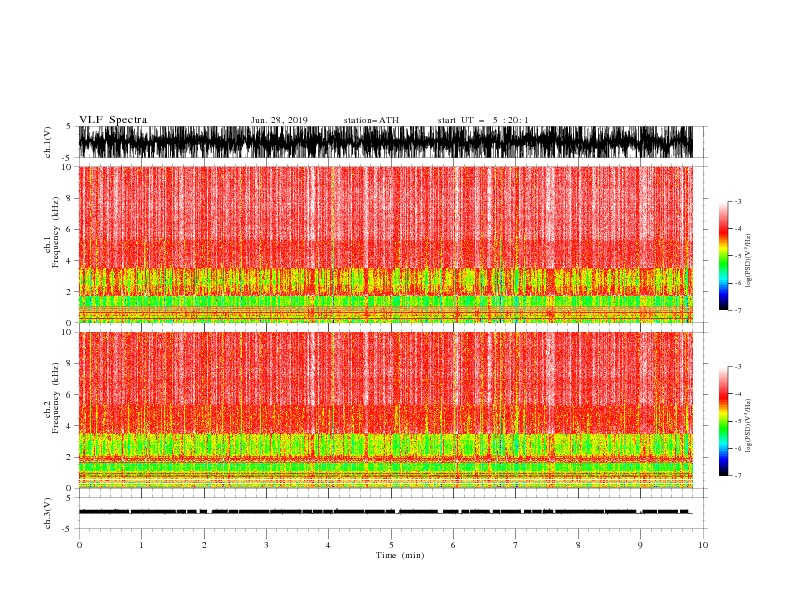Viewport: 792px width, 612px height.
Task: Click the "5" tick on the ch.1(V) axis
Action: tap(69, 126)
